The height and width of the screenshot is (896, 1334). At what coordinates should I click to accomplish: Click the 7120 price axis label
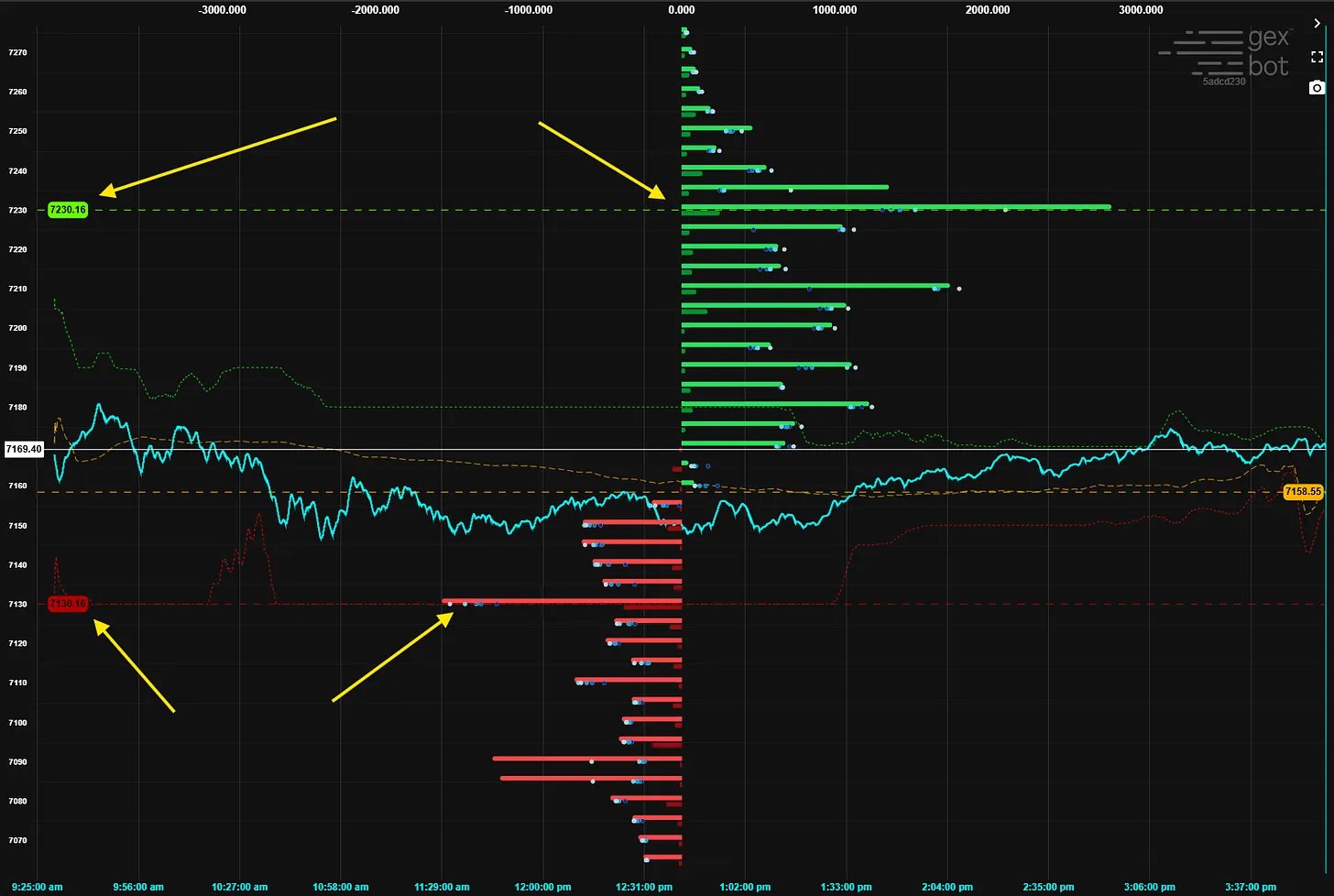coord(17,643)
